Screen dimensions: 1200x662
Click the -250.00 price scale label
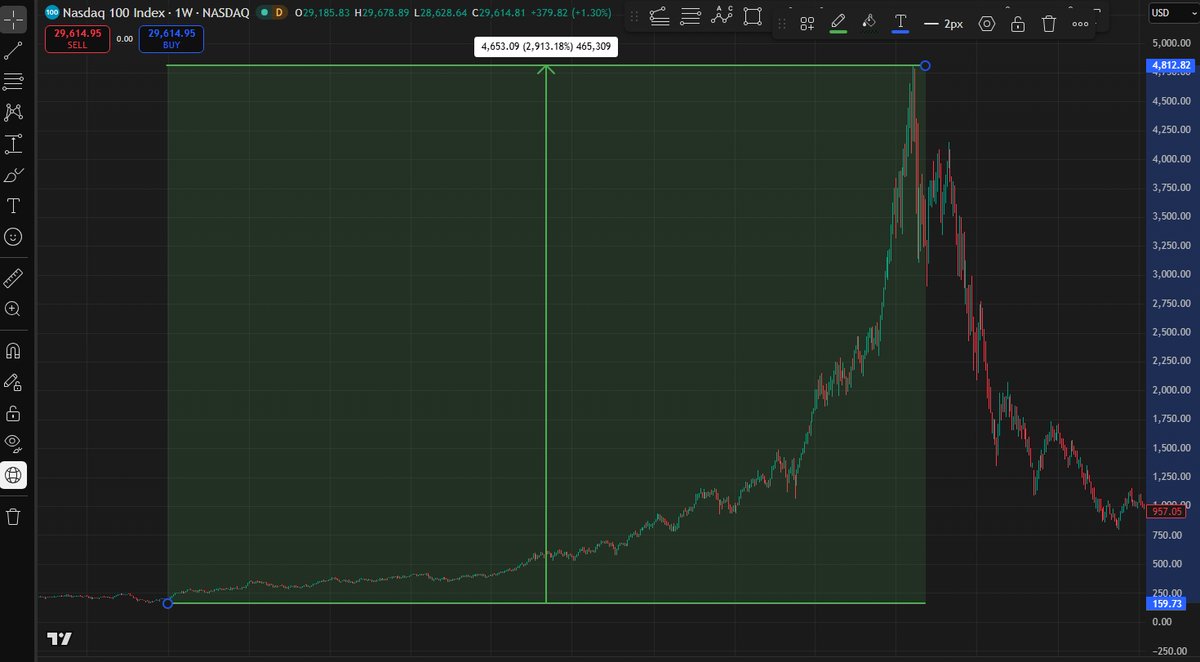coord(1170,650)
